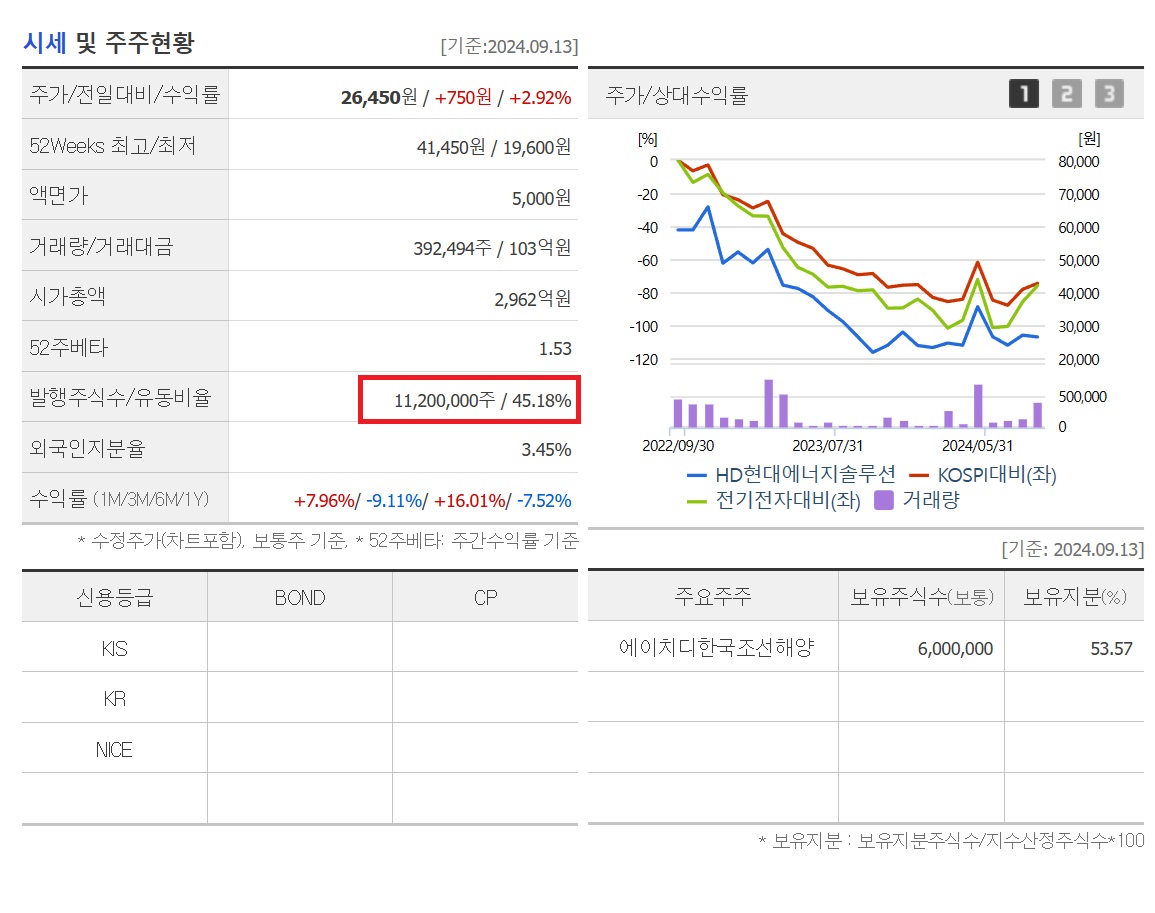Click the 1Y return -7.52%

click(x=544, y=501)
